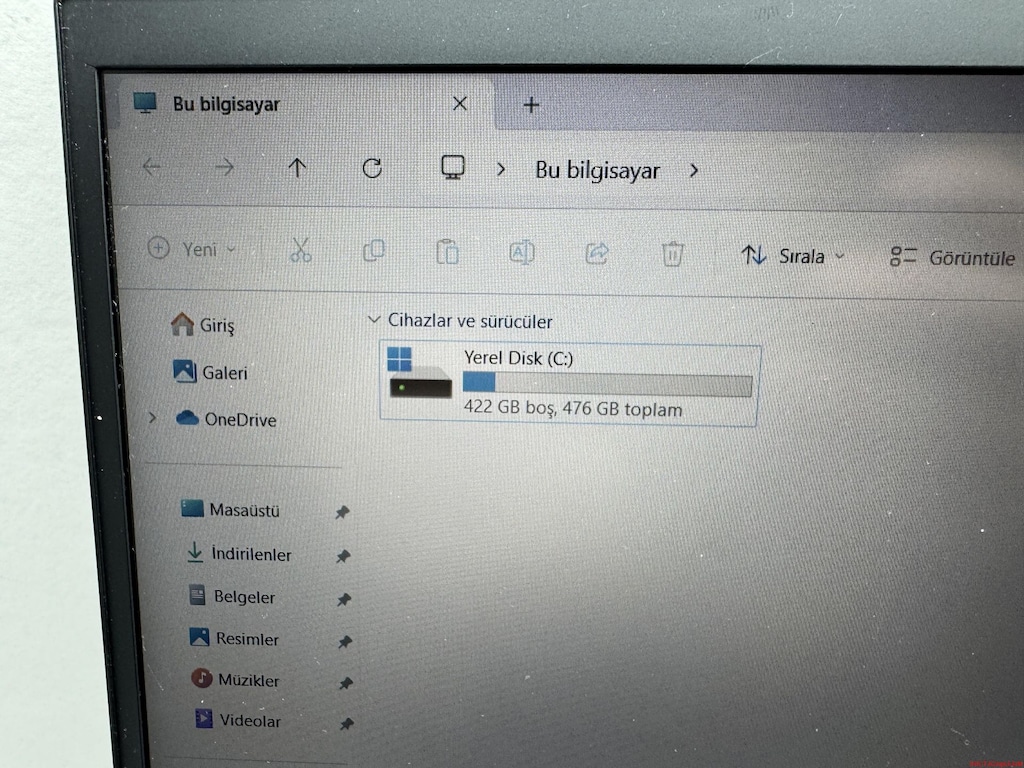Screen dimensions: 1024x768
Task: Select the Yerel Disk (C:) drive
Action: click(x=569, y=385)
